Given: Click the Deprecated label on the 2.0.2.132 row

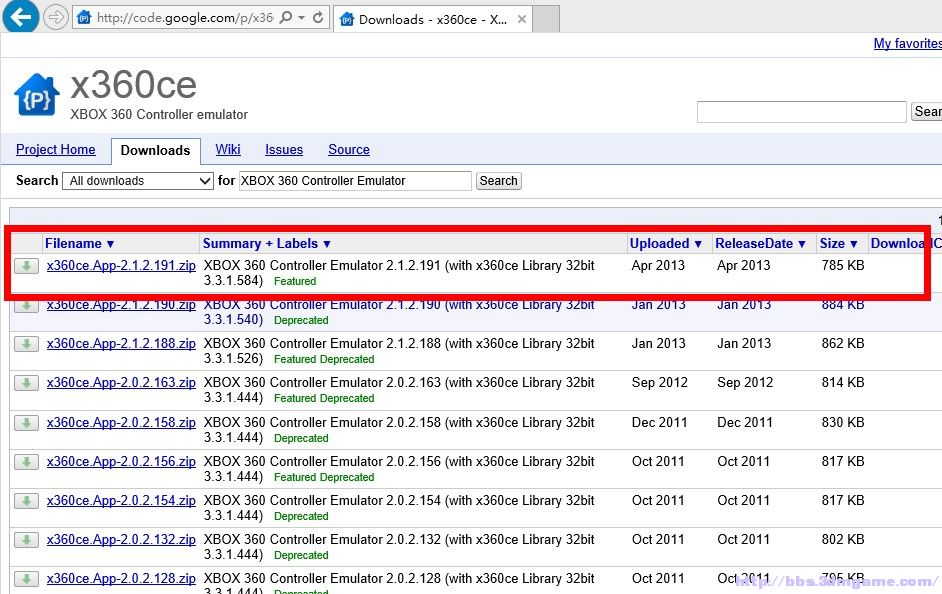Looking at the screenshot, I should click(301, 556).
